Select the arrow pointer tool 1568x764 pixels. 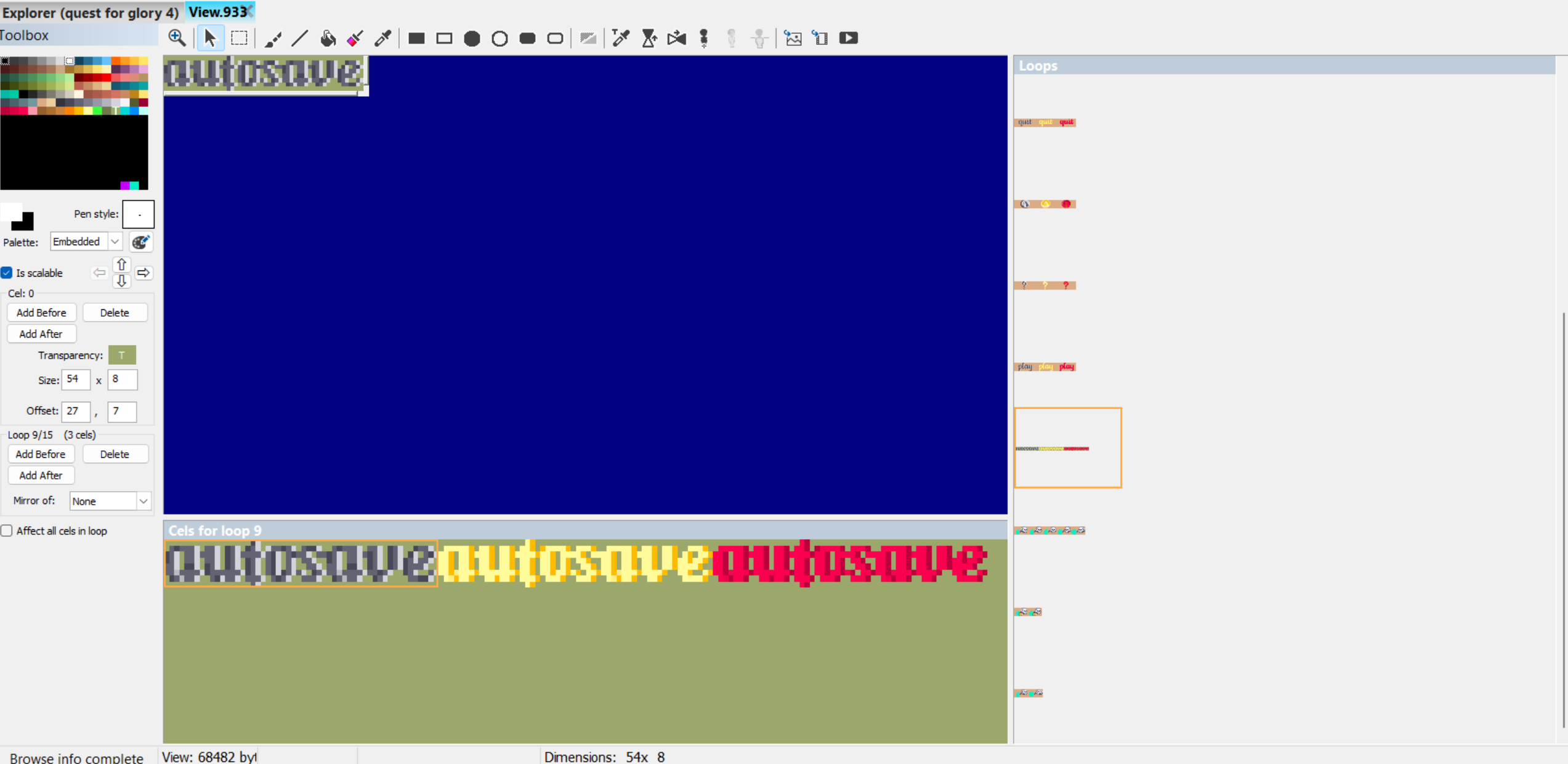pos(210,38)
